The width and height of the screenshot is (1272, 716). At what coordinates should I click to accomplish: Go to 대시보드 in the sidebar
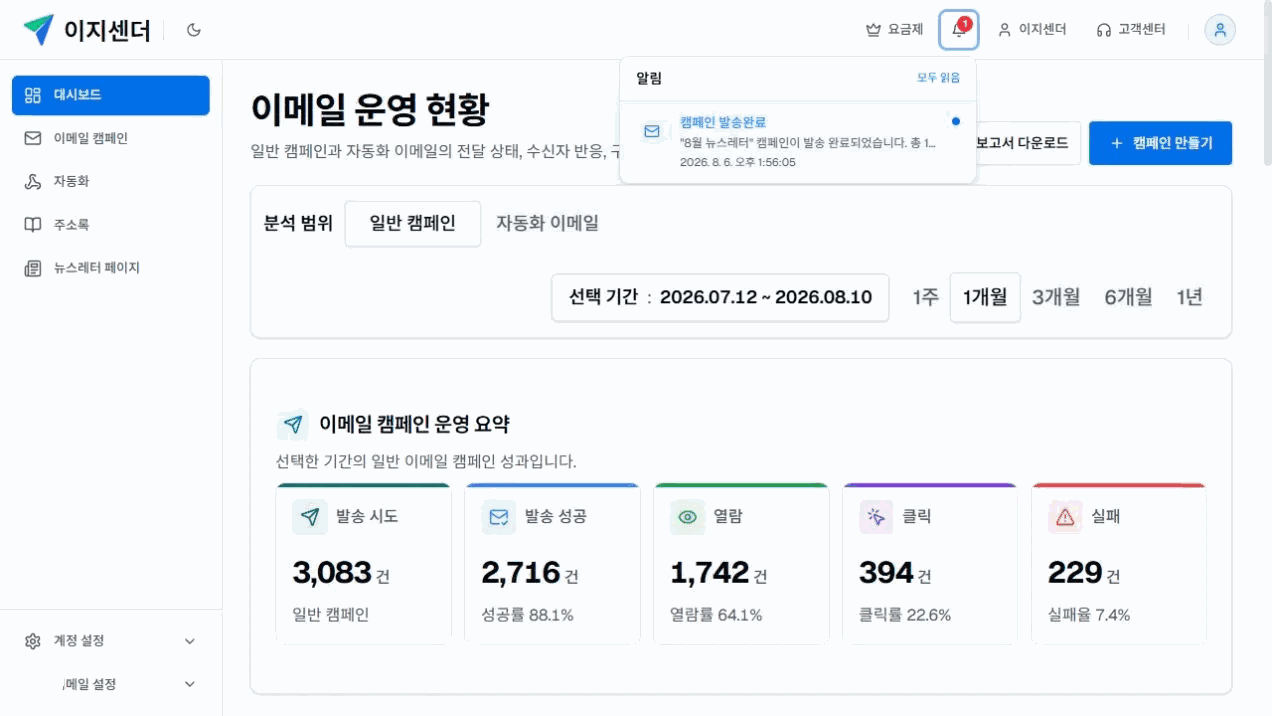(x=111, y=95)
